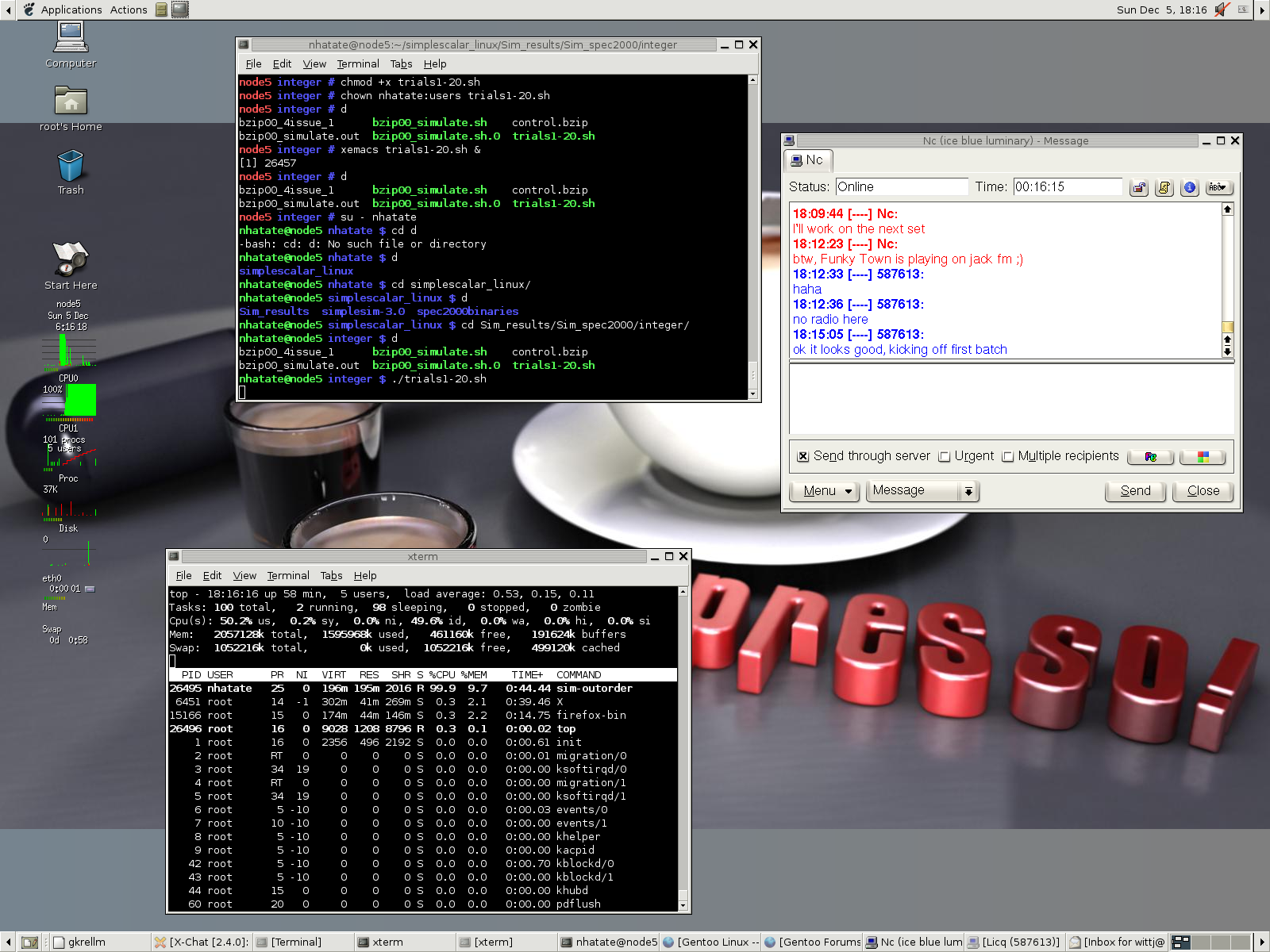Switch to Gentoo Forums browser in taskbar
The height and width of the screenshot is (952, 1270).
[x=812, y=942]
